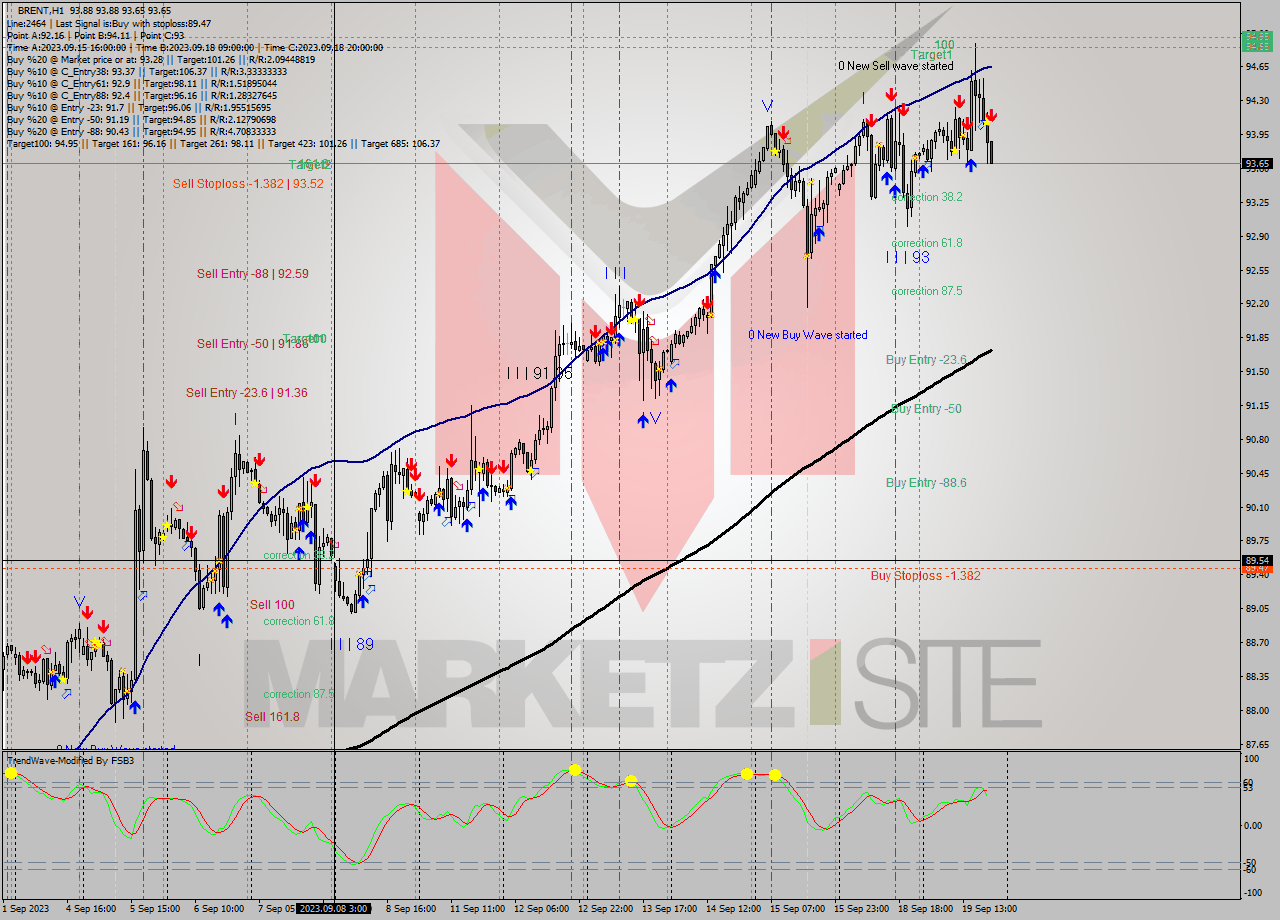Click the '5 Sep 15:00' time axis label
This screenshot has height=920, width=1280.
tap(156, 908)
